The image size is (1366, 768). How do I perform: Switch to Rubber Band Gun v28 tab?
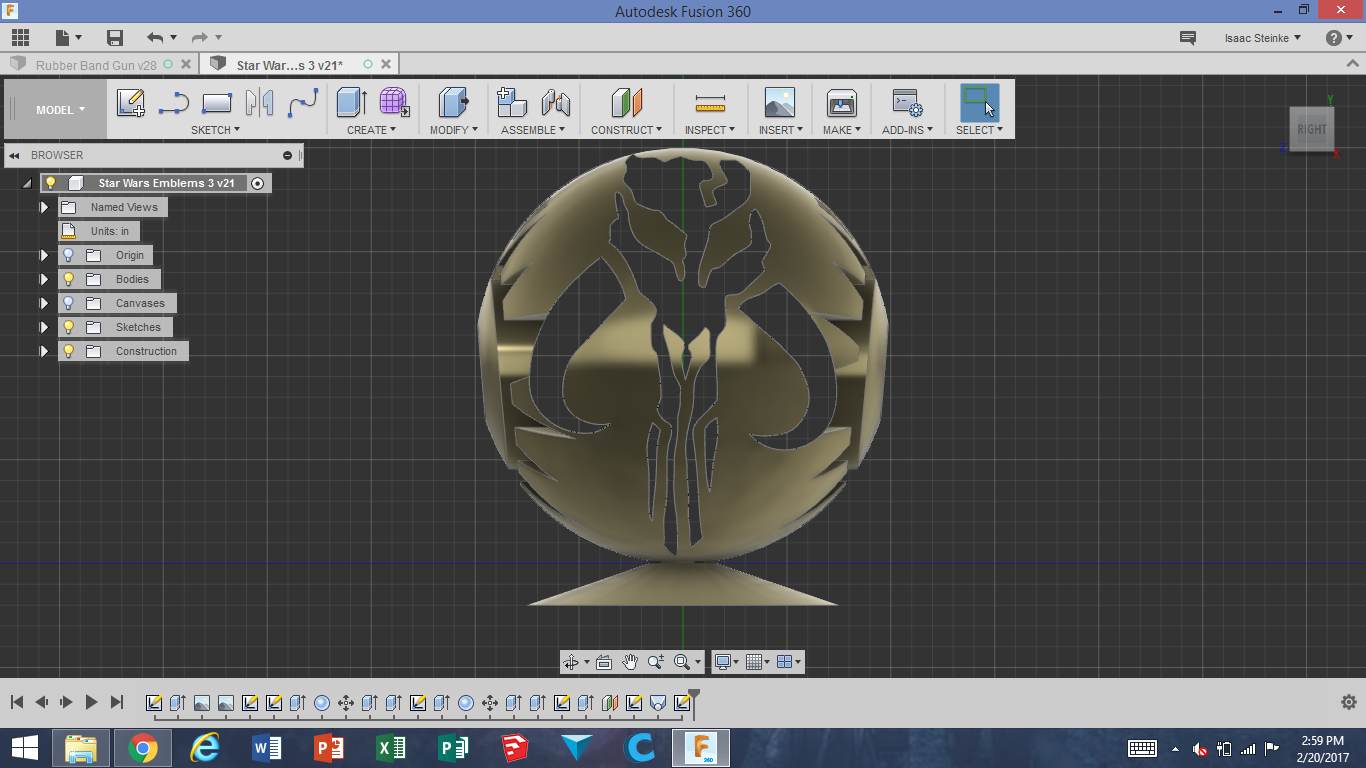pos(96,65)
